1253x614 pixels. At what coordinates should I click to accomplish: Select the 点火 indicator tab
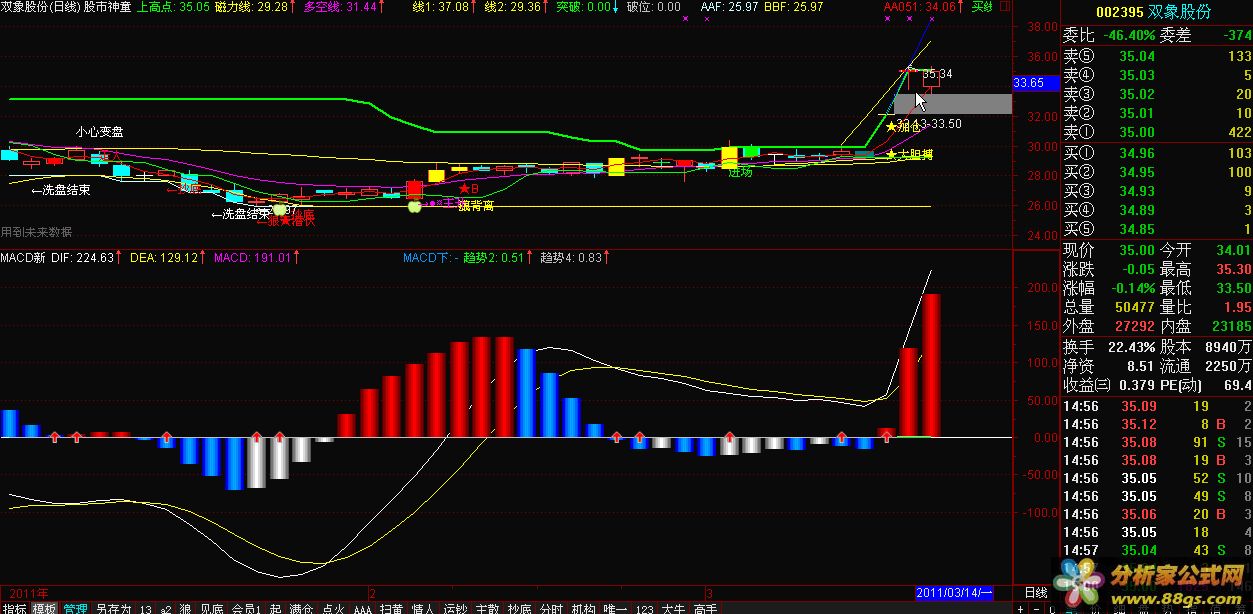333,607
